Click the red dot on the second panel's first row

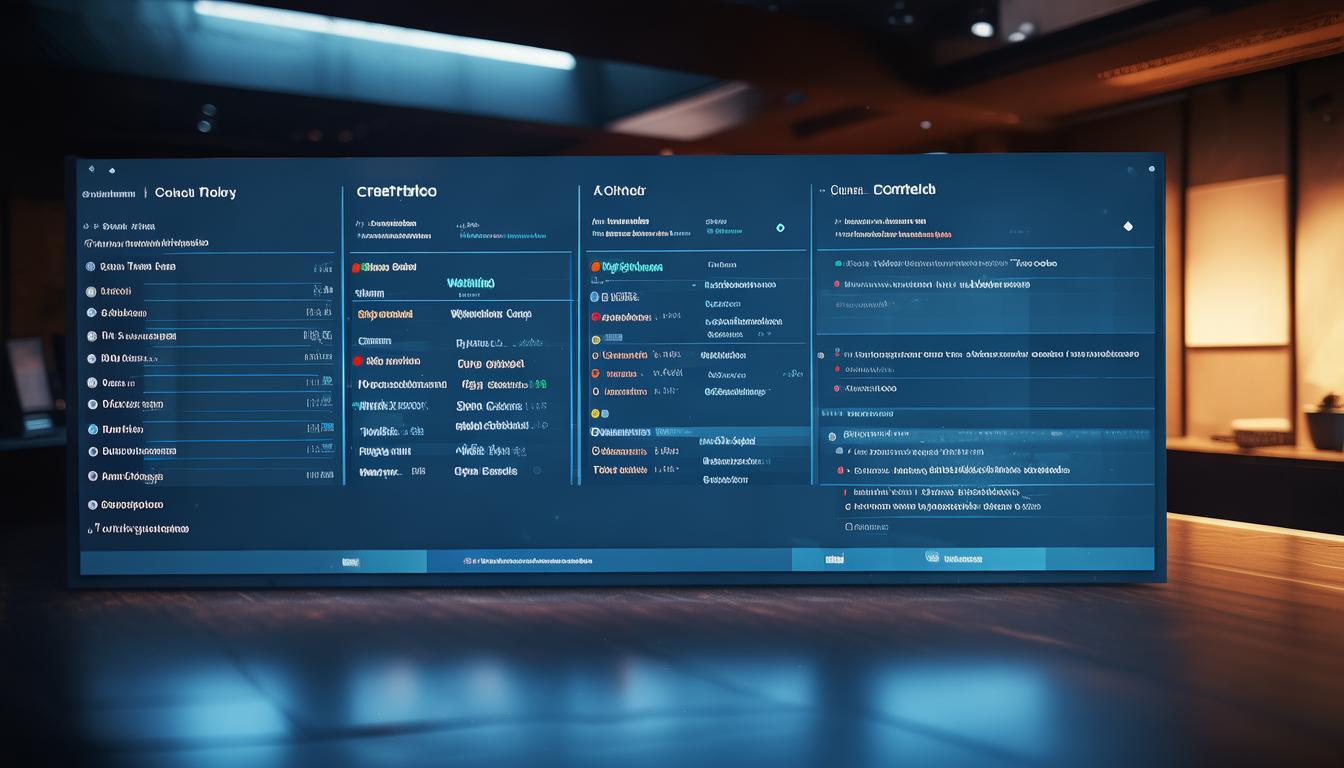355,267
